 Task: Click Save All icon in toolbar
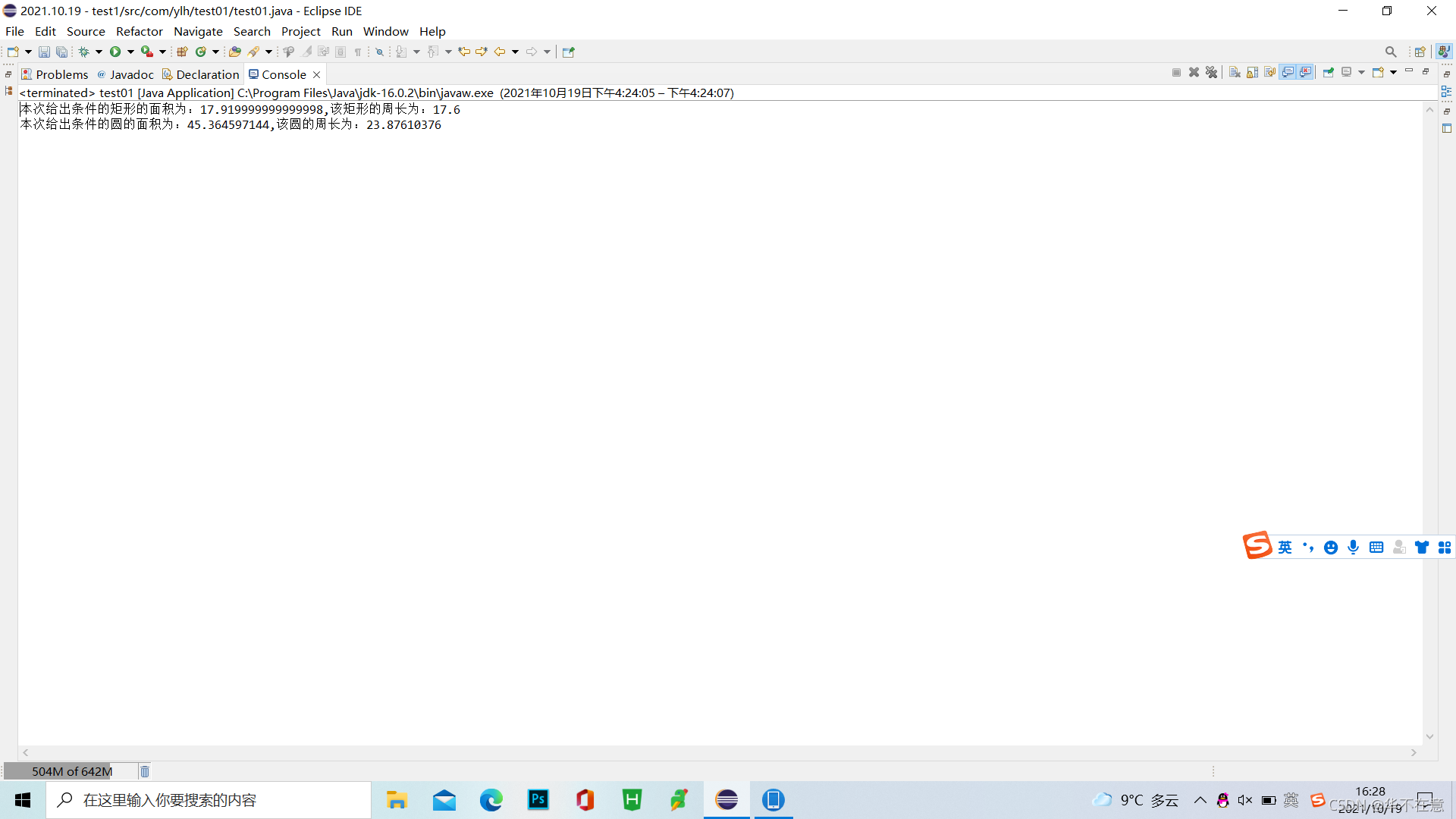tap(62, 52)
